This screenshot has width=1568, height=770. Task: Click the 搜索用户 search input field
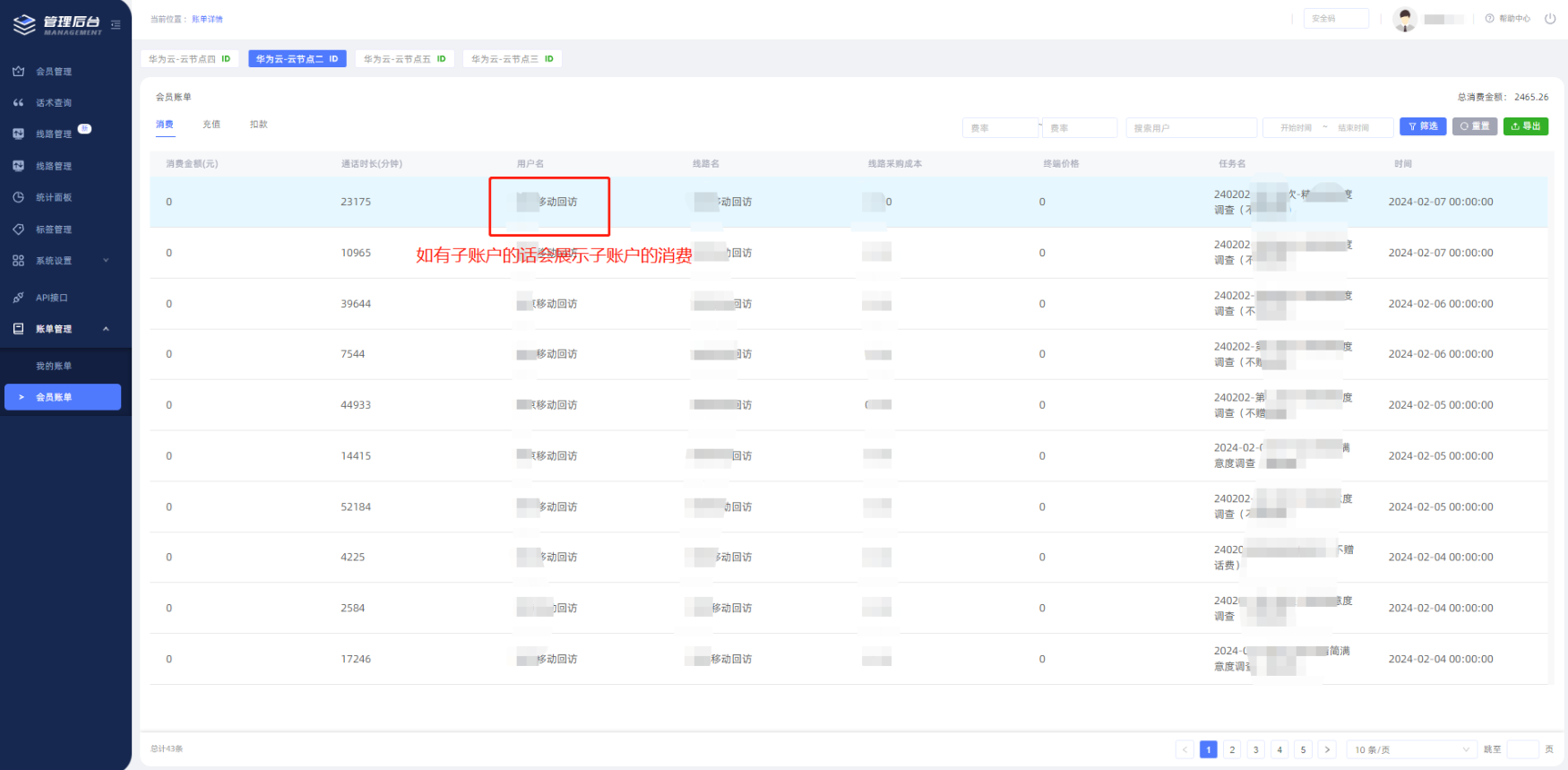(1191, 128)
